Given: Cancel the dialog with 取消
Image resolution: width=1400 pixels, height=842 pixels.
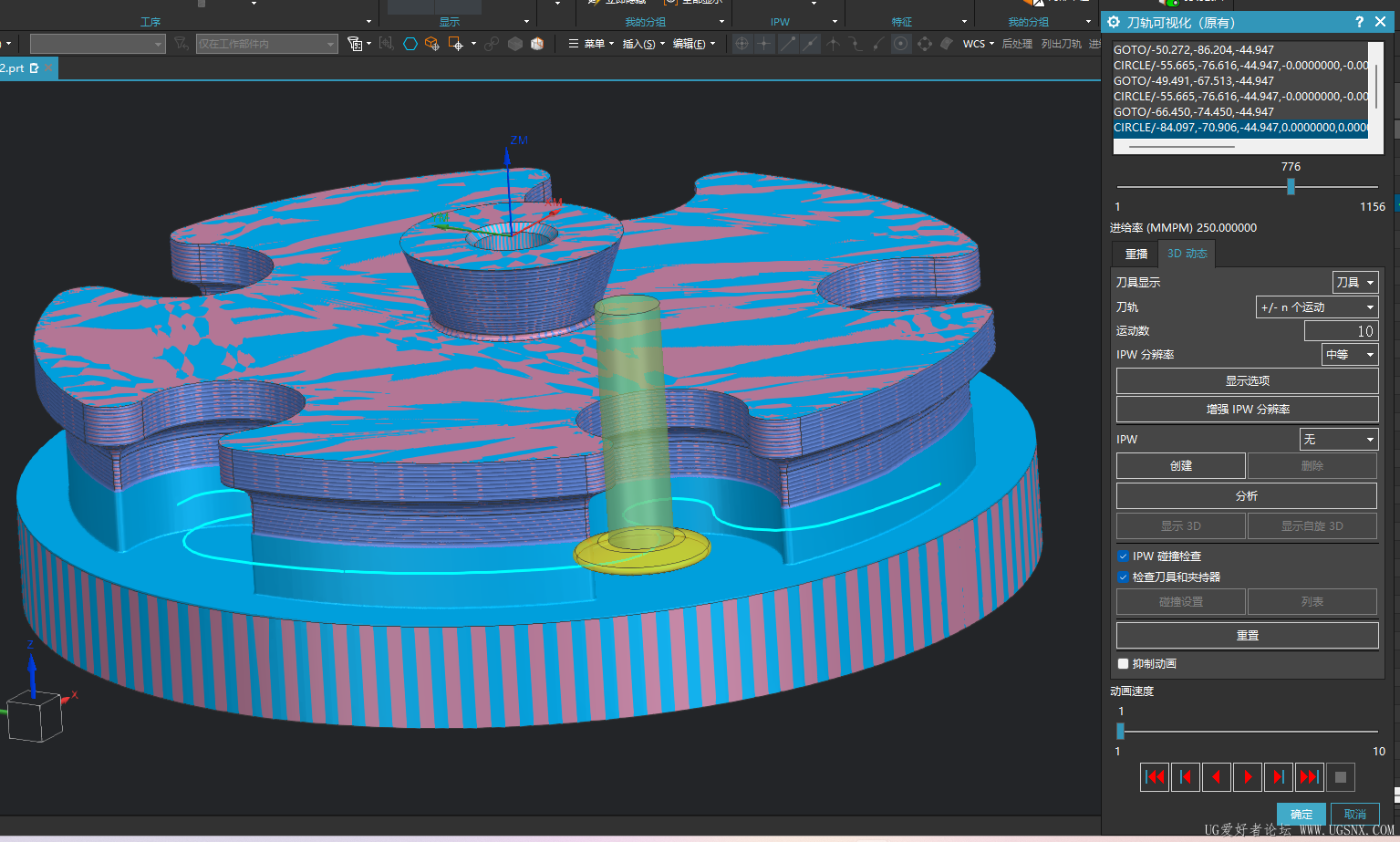Looking at the screenshot, I should (1355, 815).
